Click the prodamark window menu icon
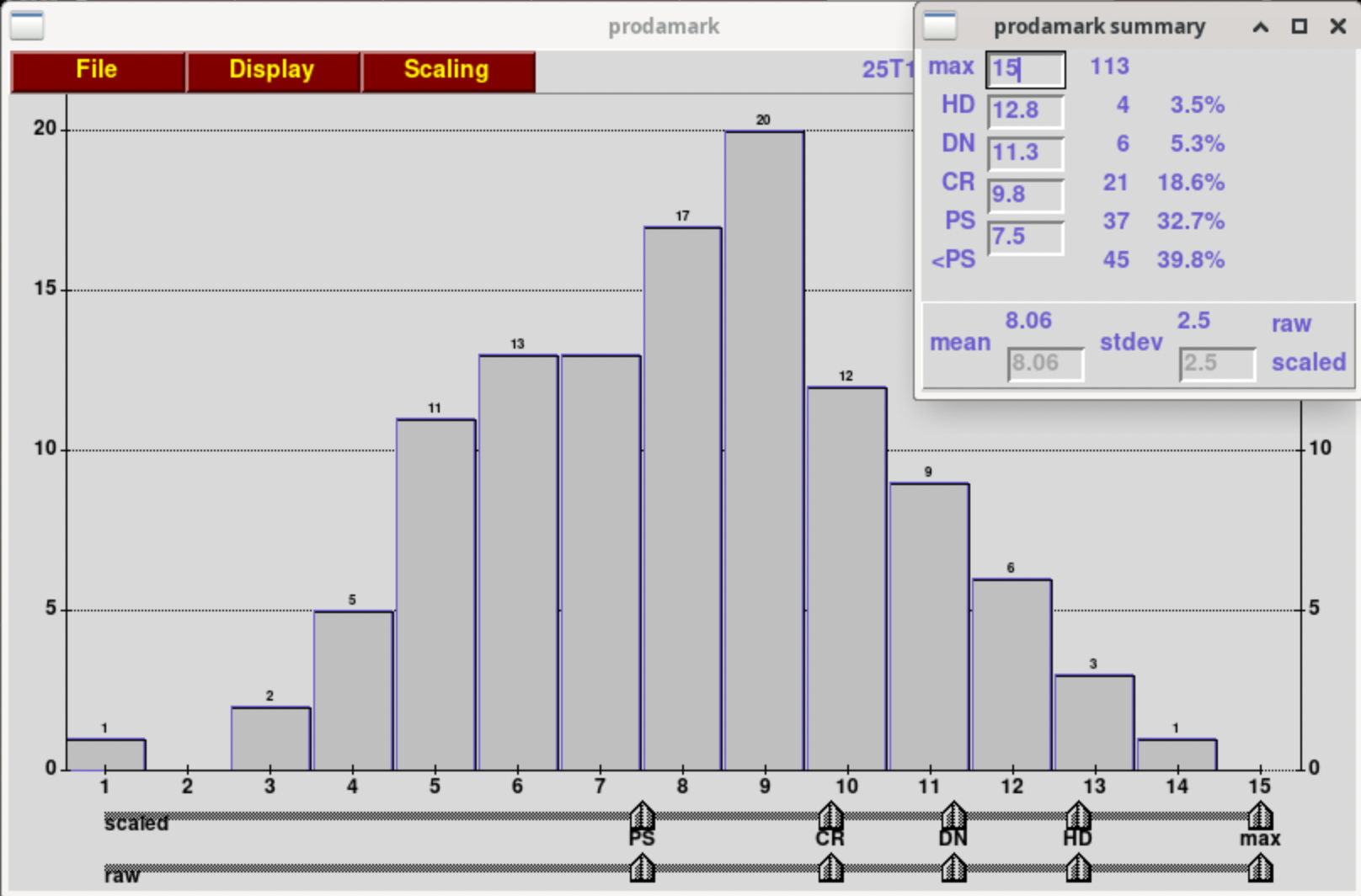Screen dimensions: 1361x896 tap(27, 26)
